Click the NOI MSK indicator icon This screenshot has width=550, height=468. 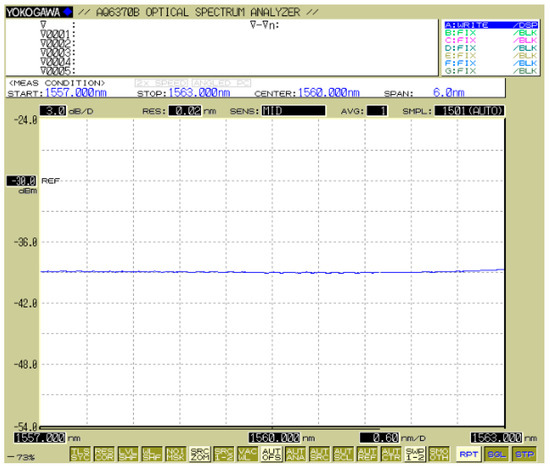pos(175,454)
